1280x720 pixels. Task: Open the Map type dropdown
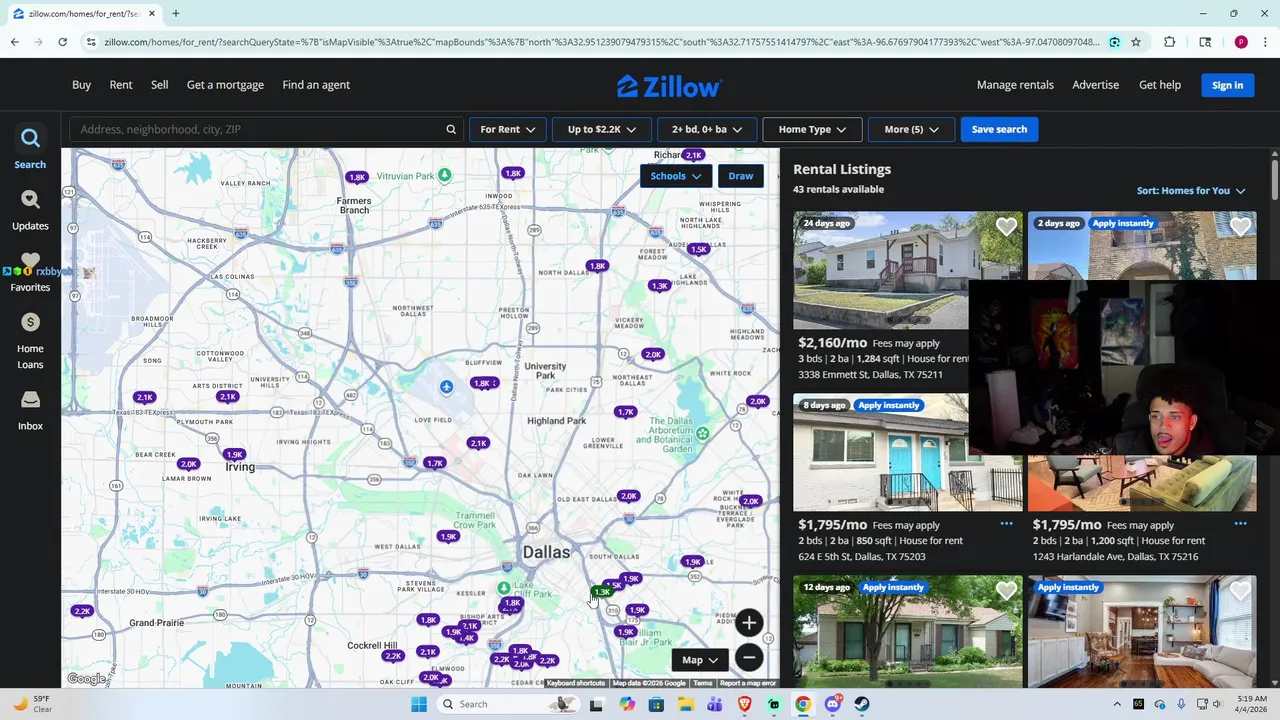(x=699, y=660)
